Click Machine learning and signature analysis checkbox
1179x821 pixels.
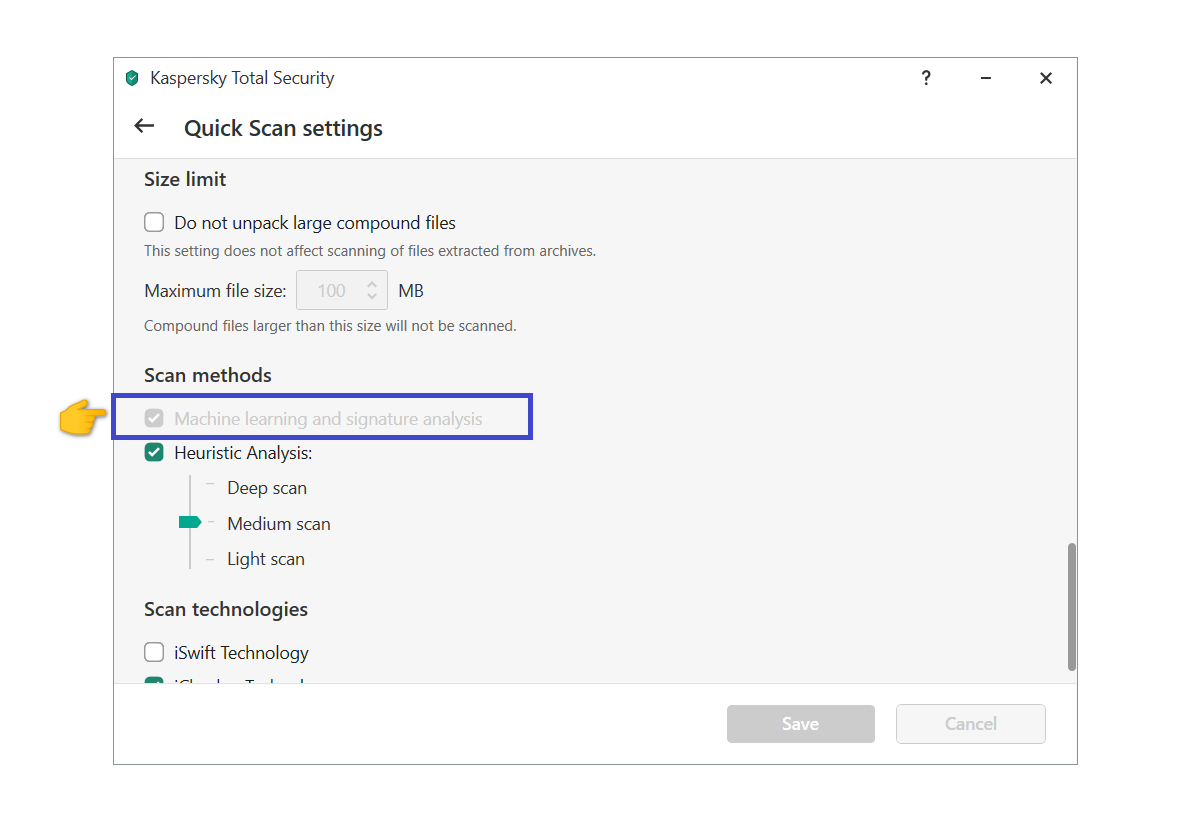click(x=154, y=419)
